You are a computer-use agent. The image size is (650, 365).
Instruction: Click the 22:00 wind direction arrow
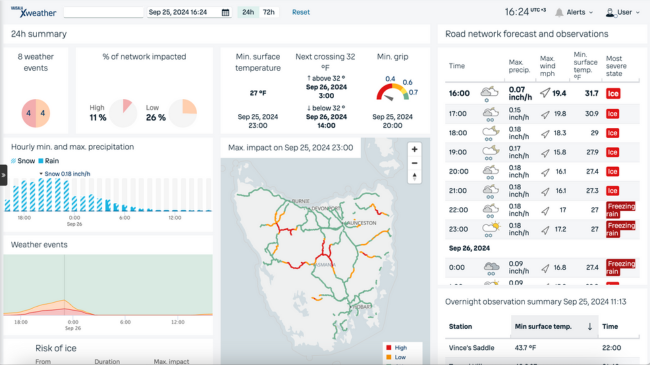(545, 211)
